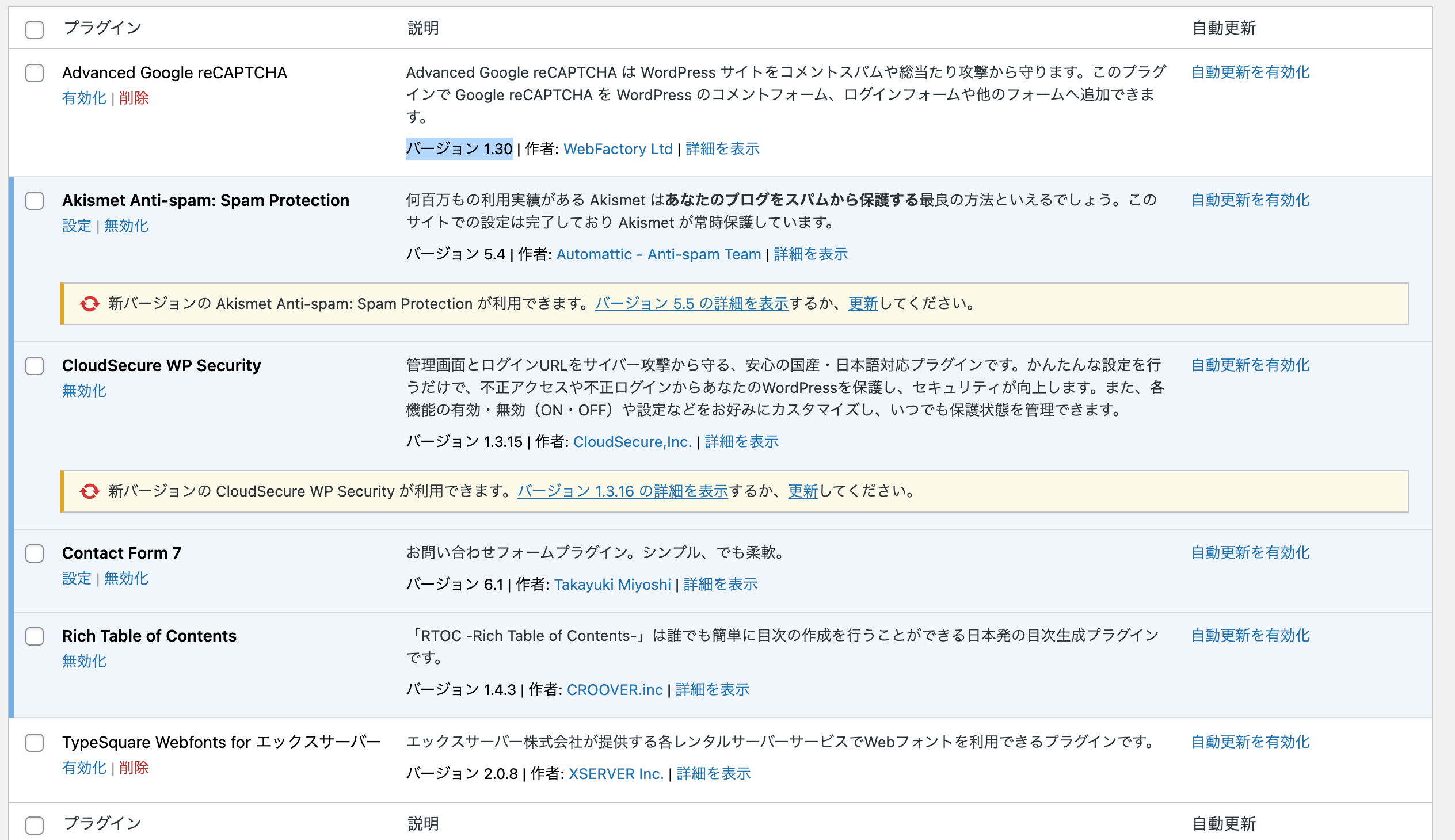
Task: Click the Rich Table of Contents title
Action: pyautogui.click(x=150, y=636)
